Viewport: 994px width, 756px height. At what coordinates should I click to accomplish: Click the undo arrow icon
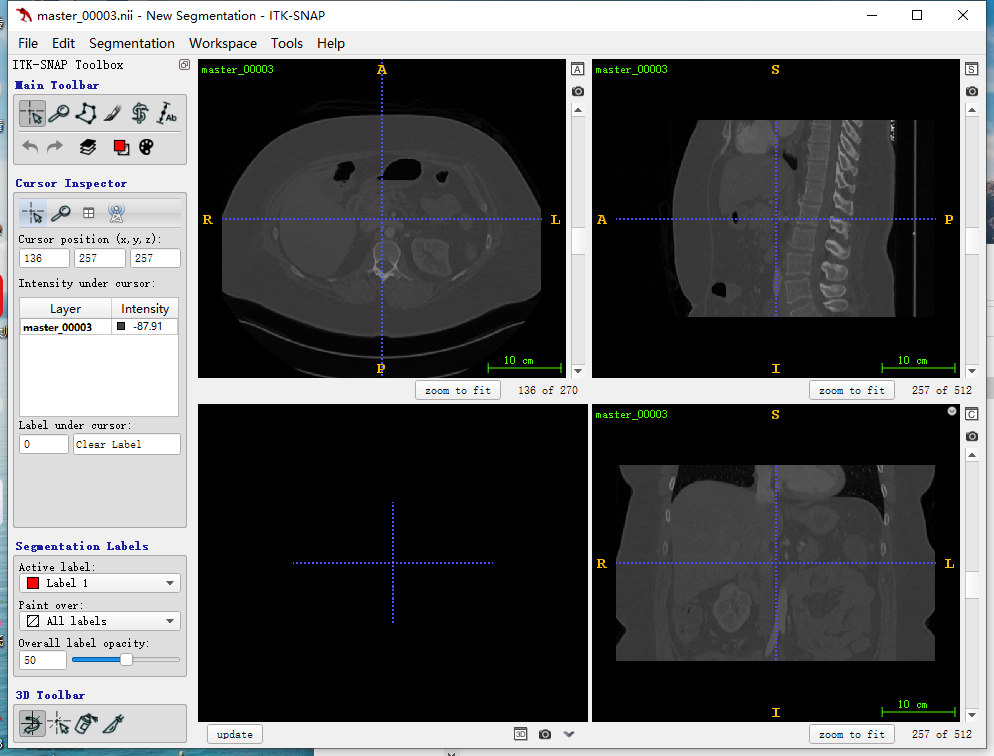point(30,147)
